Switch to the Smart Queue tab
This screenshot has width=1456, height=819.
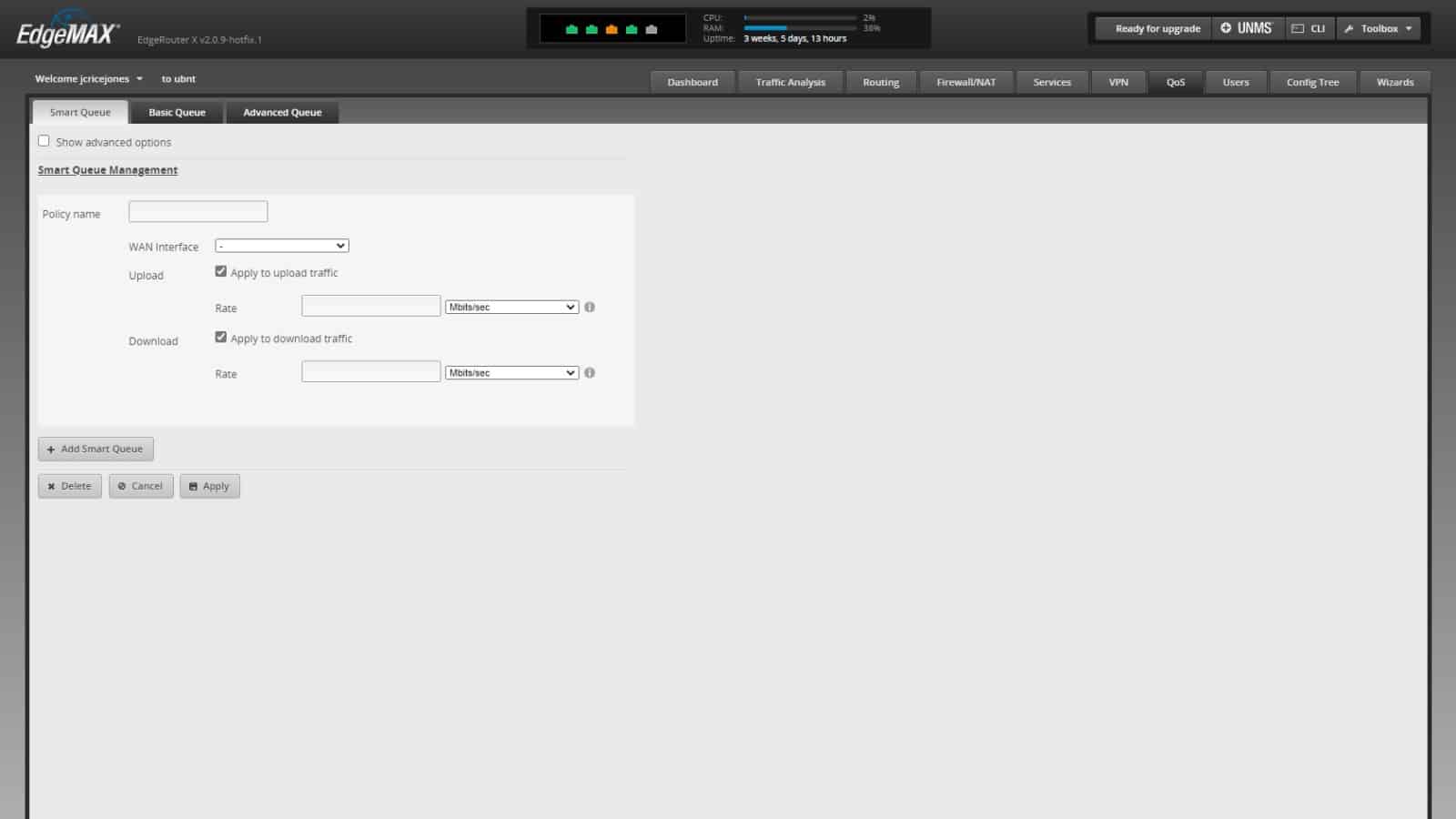[x=80, y=112]
